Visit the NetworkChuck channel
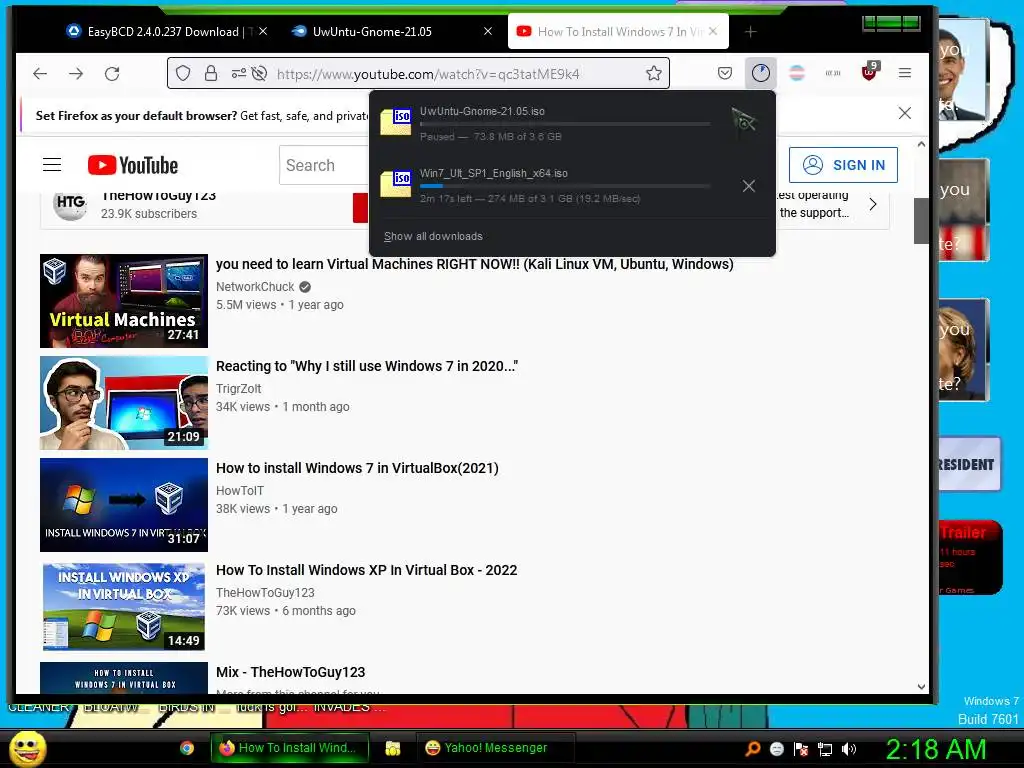The height and width of the screenshot is (768, 1024). point(255,287)
